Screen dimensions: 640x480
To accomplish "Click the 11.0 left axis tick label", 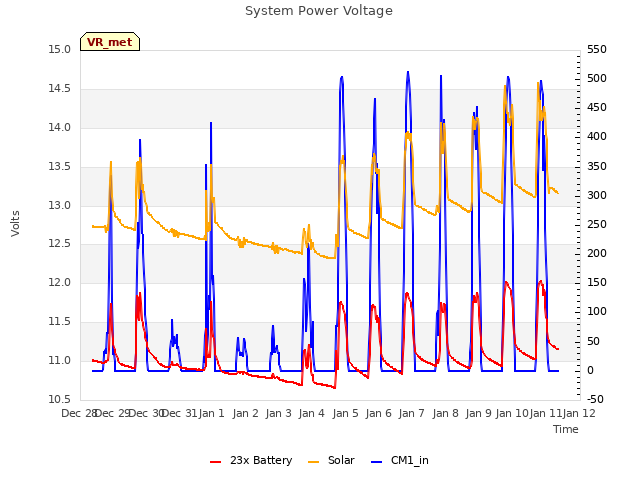I will 60,360.
